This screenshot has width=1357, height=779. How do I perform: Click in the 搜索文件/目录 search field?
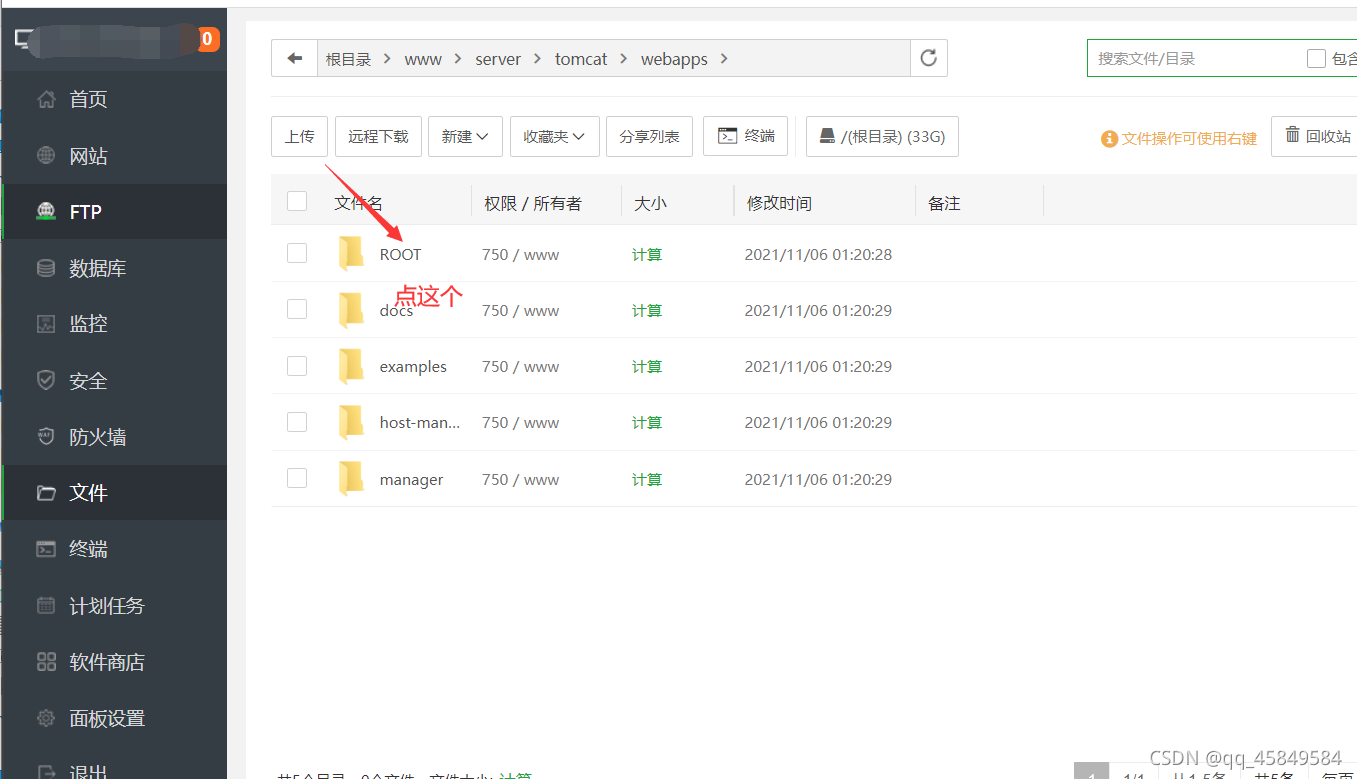pyautogui.click(x=1195, y=59)
